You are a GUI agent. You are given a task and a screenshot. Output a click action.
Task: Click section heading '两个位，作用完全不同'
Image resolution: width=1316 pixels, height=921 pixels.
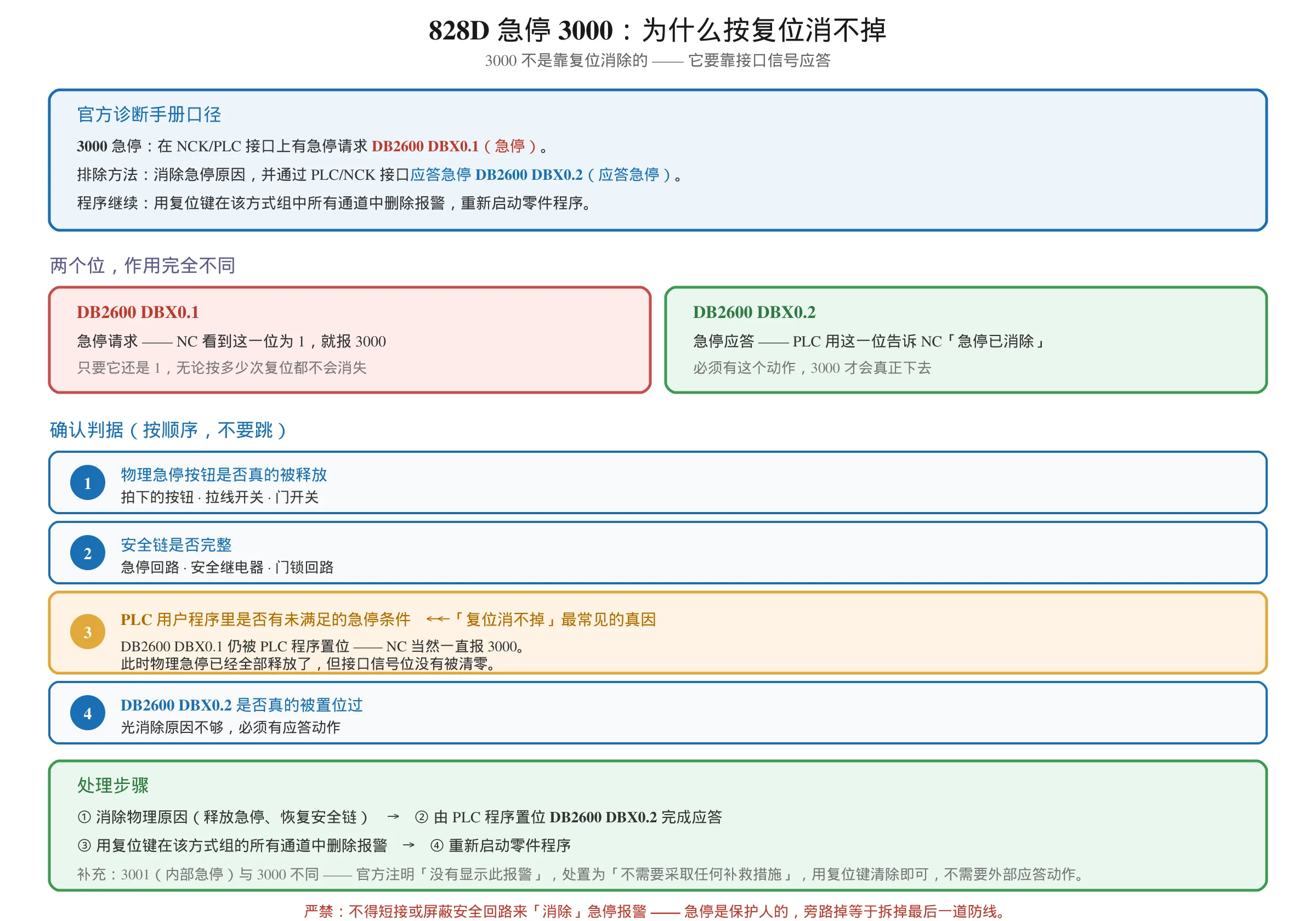click(x=143, y=265)
